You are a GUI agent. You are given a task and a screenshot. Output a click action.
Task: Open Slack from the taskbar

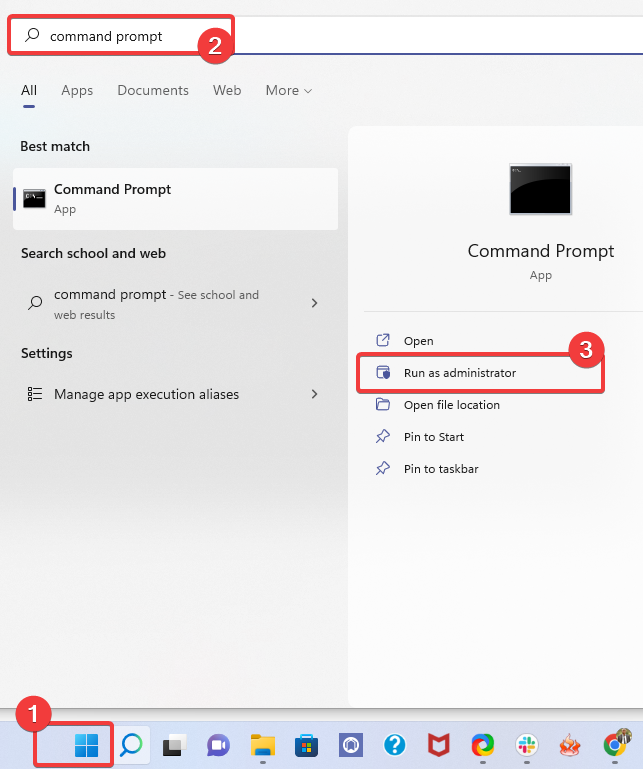tap(526, 745)
